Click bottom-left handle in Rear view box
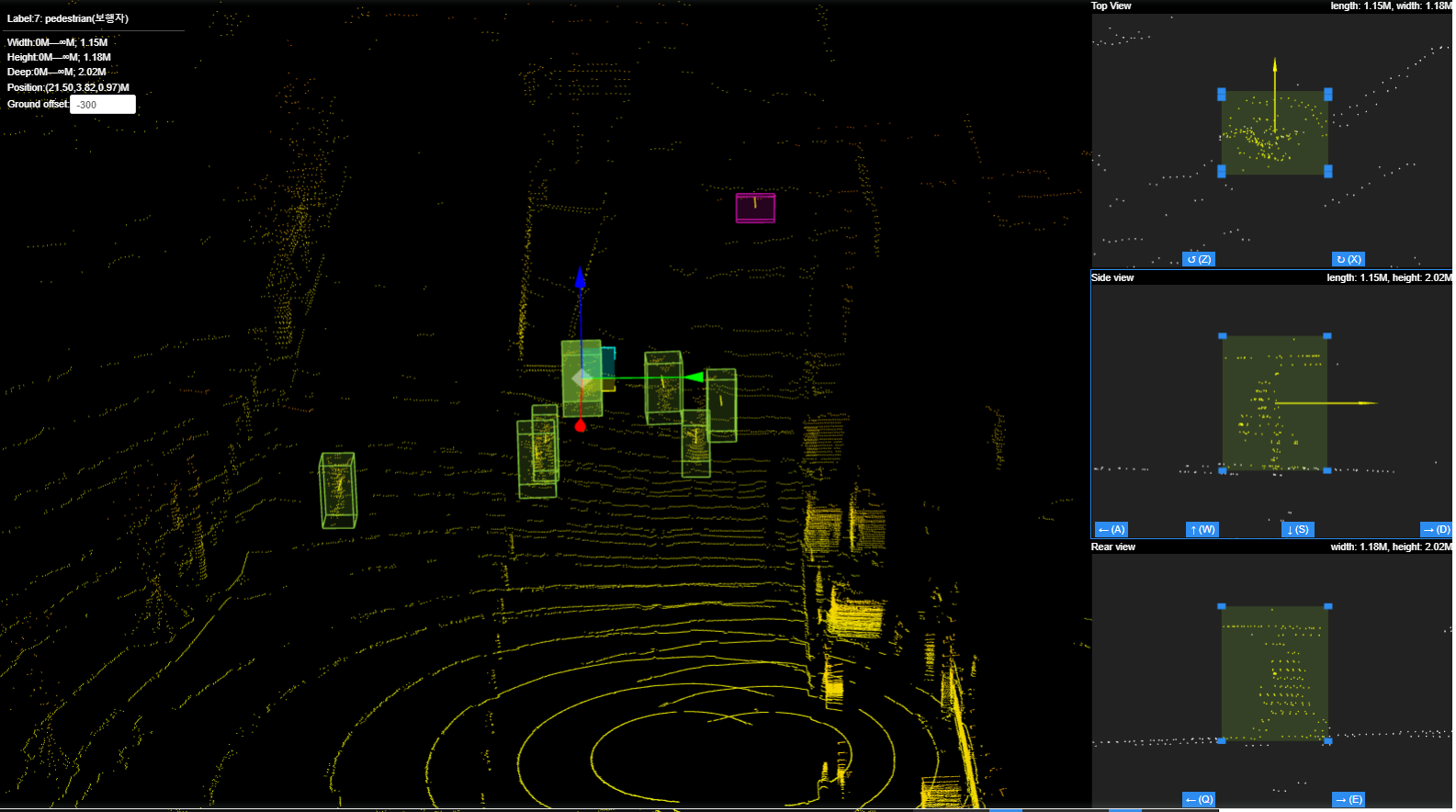 (1222, 740)
